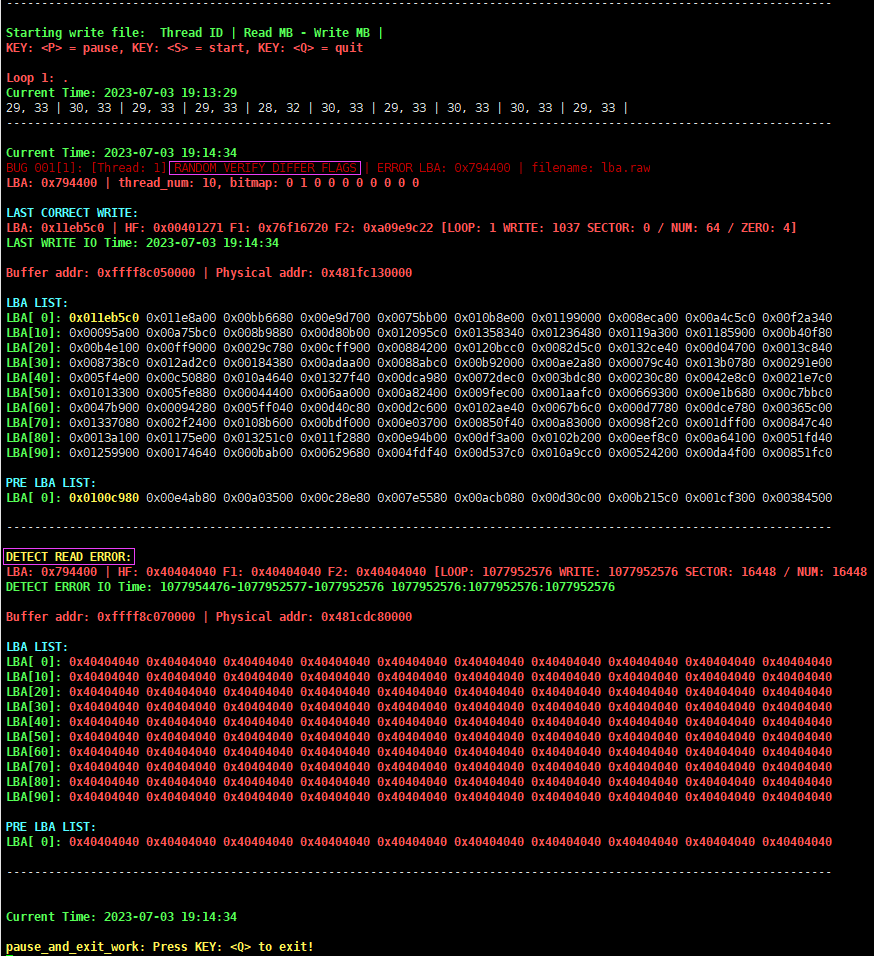The width and height of the screenshot is (874, 956).
Task: Click 'Buffer addr: 0xffff8c070000'
Action: pos(101,616)
